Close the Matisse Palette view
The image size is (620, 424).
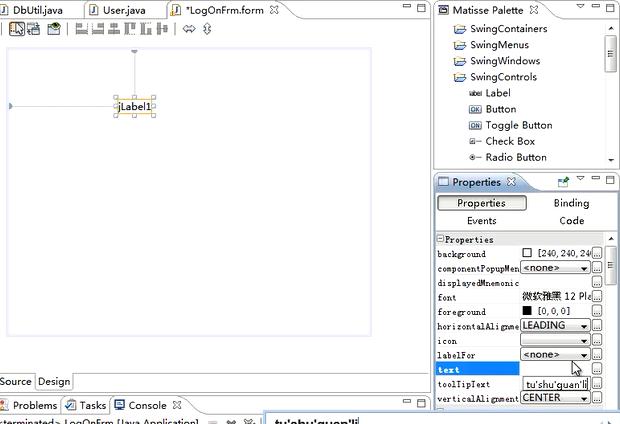[534, 10]
